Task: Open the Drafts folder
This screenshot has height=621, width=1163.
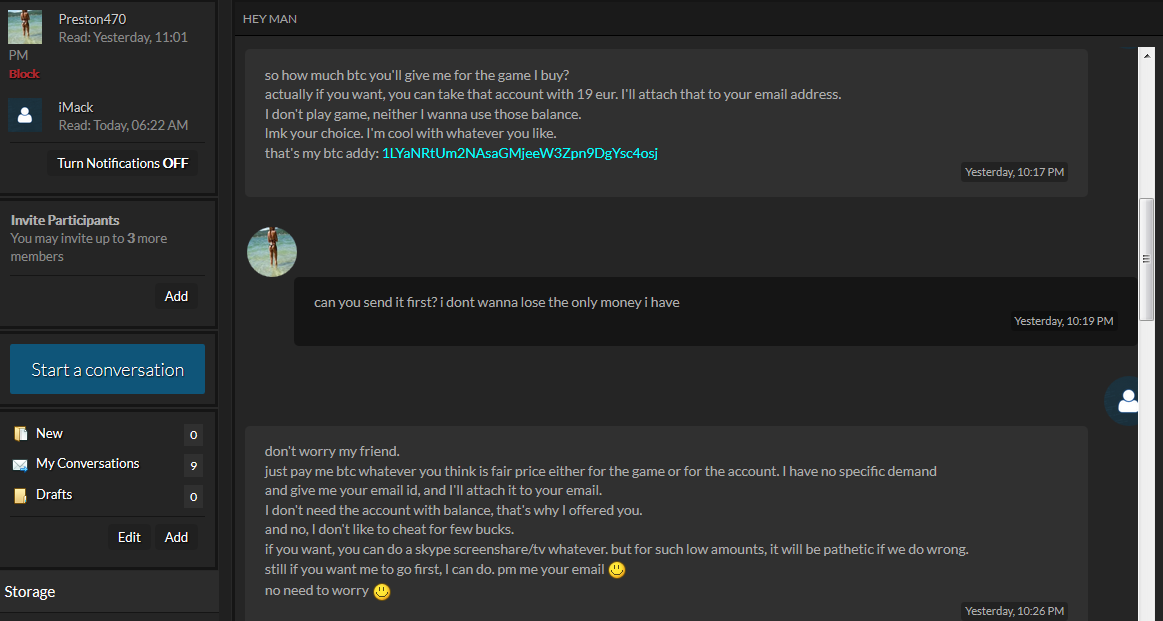Action: (54, 494)
